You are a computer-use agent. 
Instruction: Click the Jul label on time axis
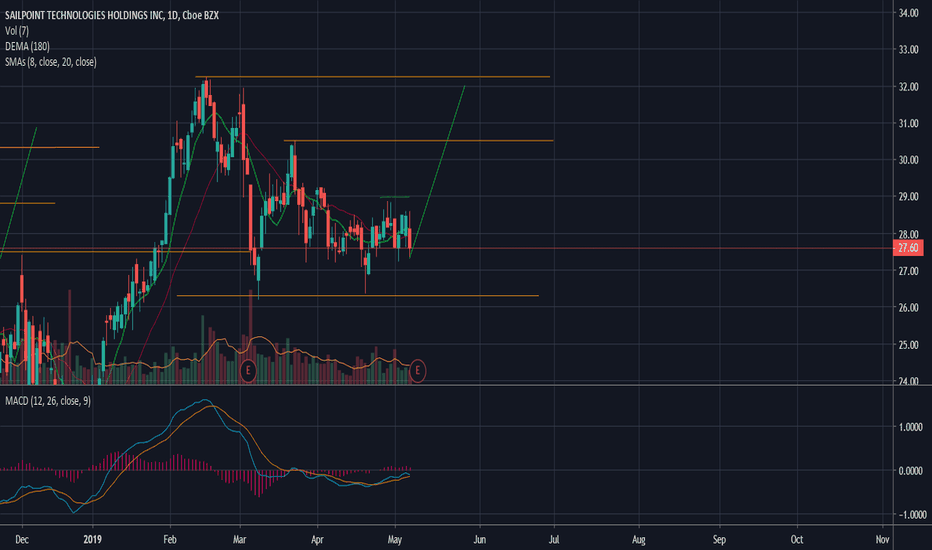[x=554, y=540]
